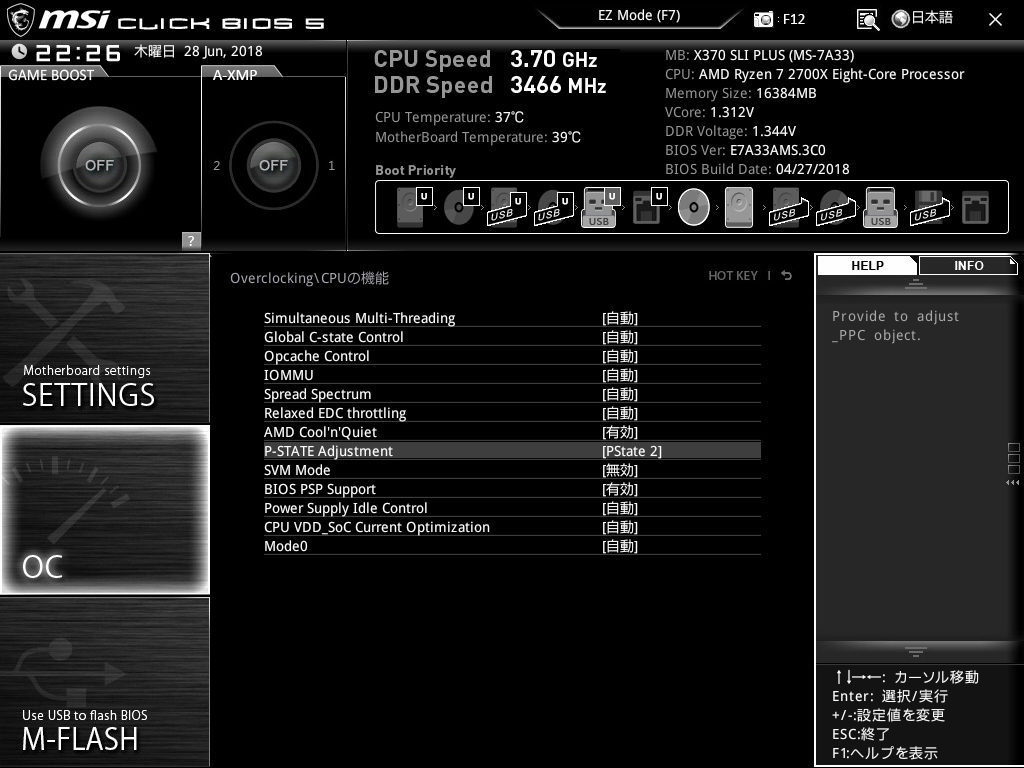The height and width of the screenshot is (768, 1024).
Task: Select the legacy USB hard disk boot icon
Action: (789, 208)
